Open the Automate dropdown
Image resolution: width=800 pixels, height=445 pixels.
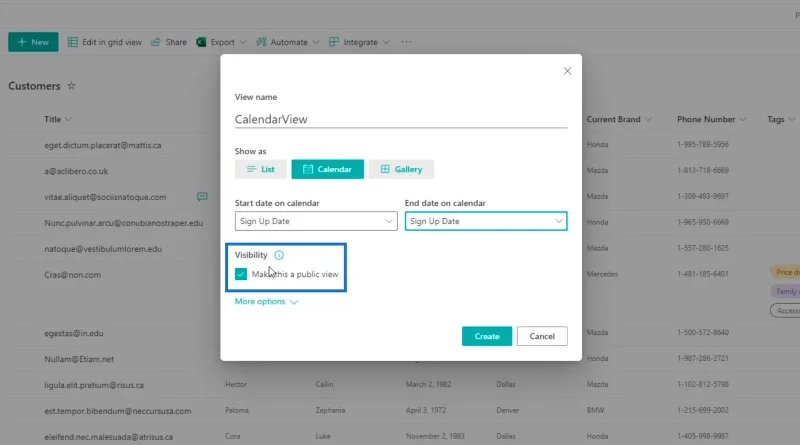[x=288, y=42]
